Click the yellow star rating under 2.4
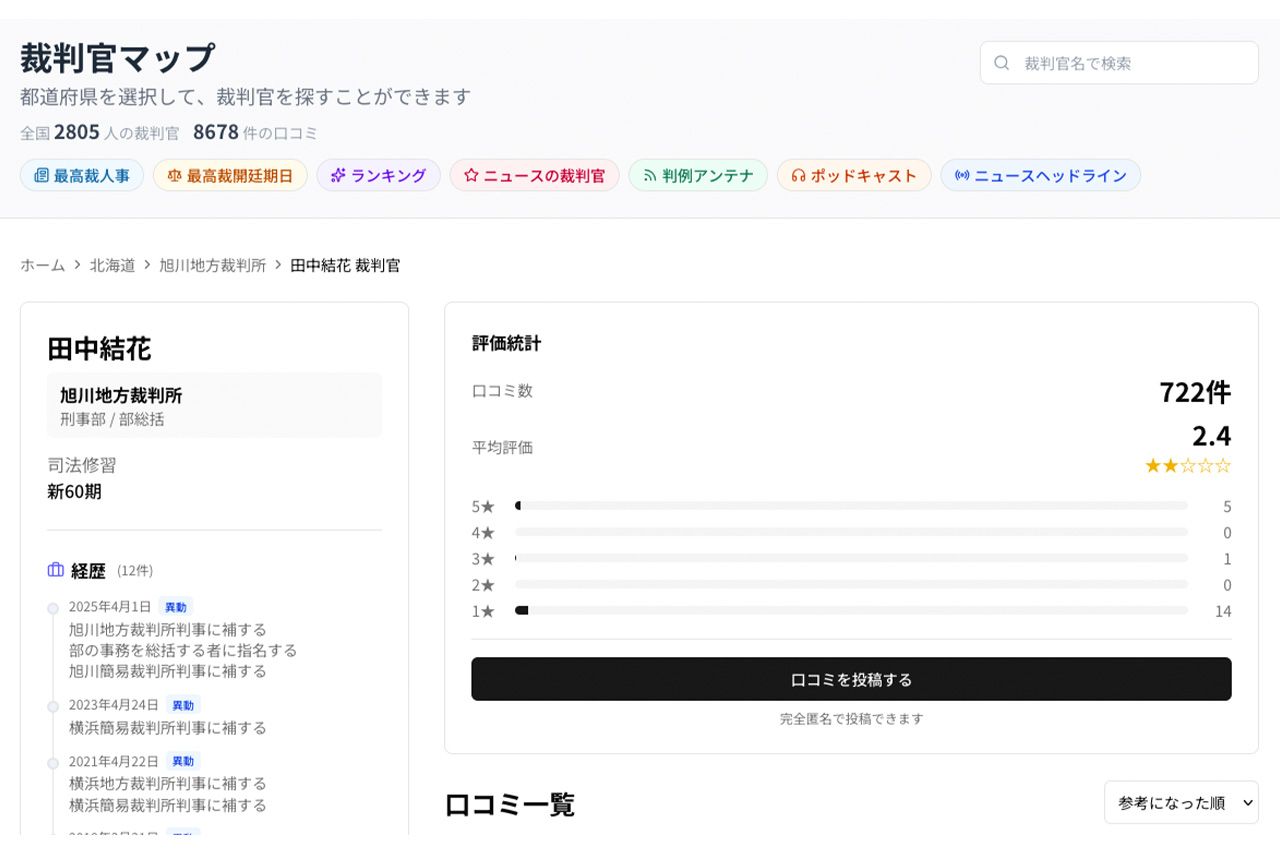Screen dimensions: 1280x854 [1188, 466]
